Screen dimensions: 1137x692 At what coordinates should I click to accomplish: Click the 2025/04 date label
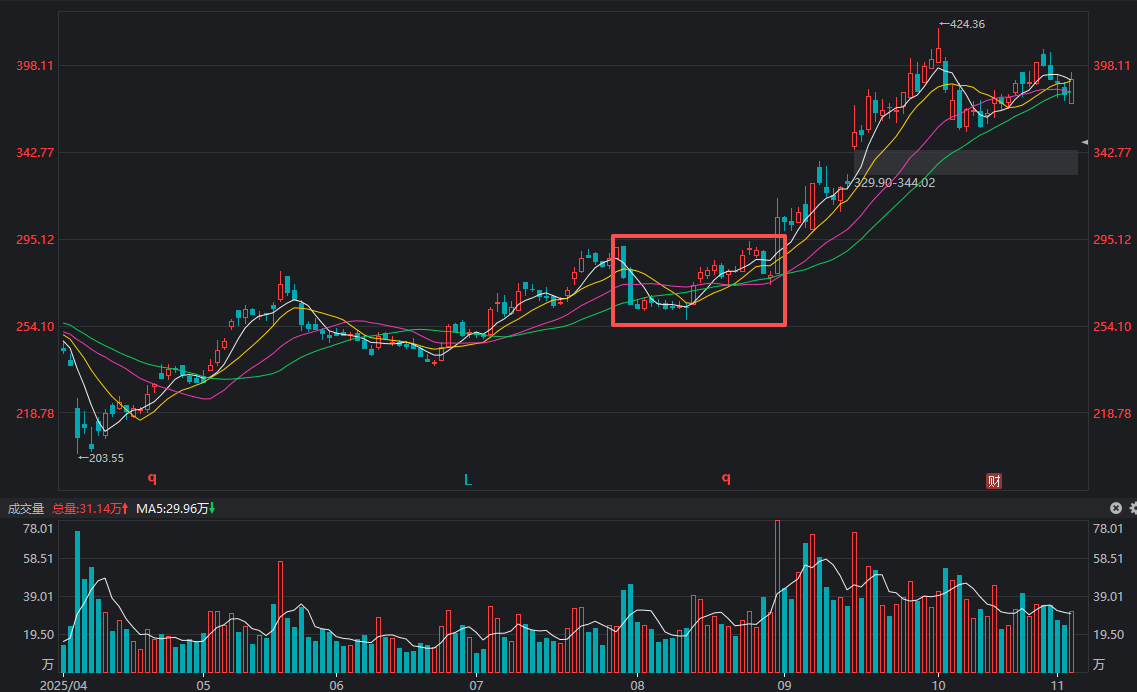[63, 686]
